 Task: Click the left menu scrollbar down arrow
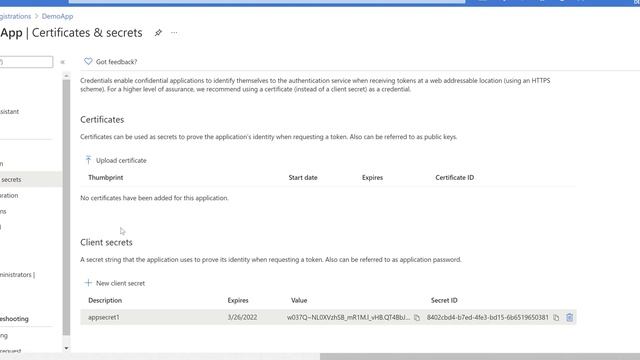pyautogui.click(x=66, y=348)
